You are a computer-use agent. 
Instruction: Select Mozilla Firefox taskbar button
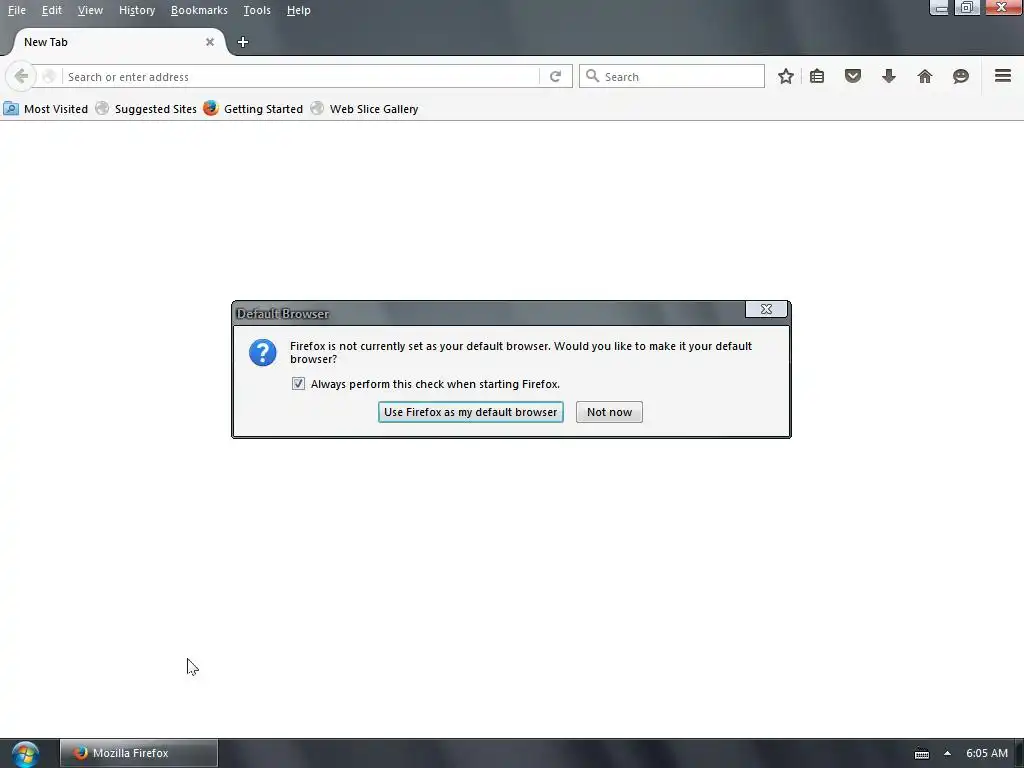click(x=138, y=753)
